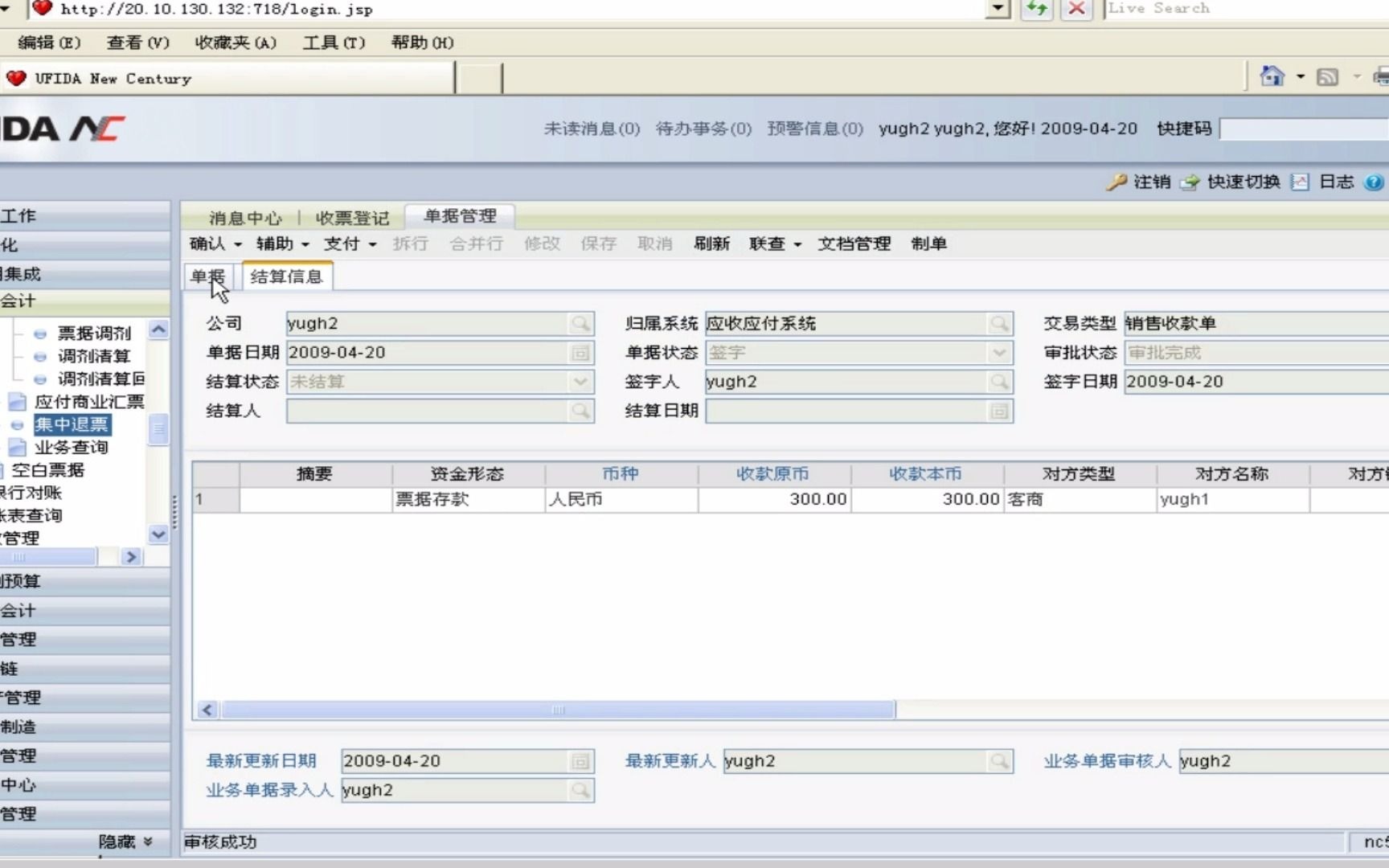Click sidebar tree scroll-up arrow

(x=158, y=330)
